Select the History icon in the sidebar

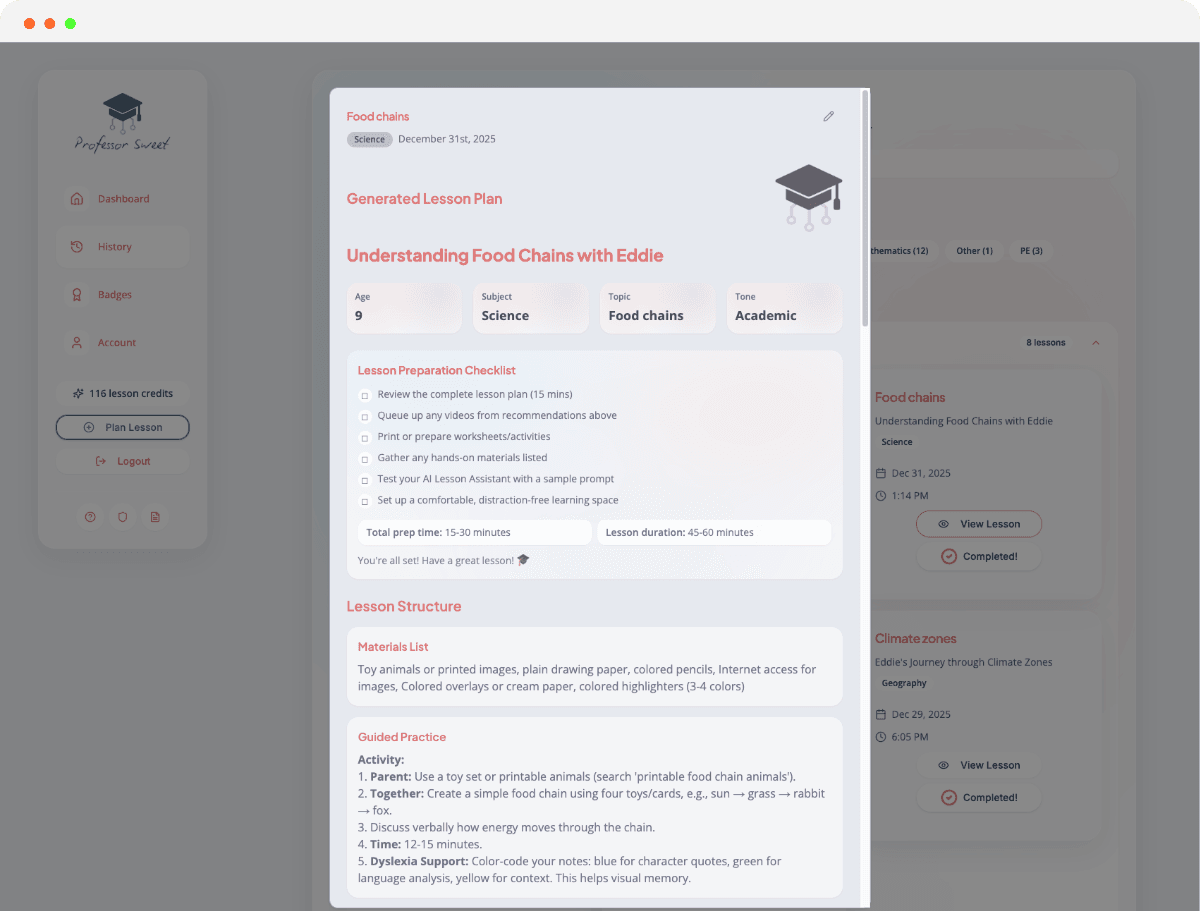[77, 246]
